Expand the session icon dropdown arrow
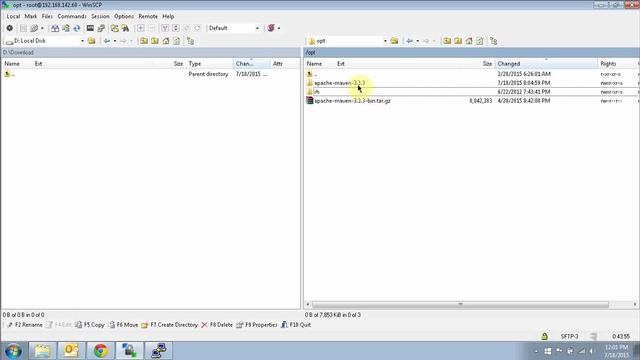The height and width of the screenshot is (360, 640). 279,28
